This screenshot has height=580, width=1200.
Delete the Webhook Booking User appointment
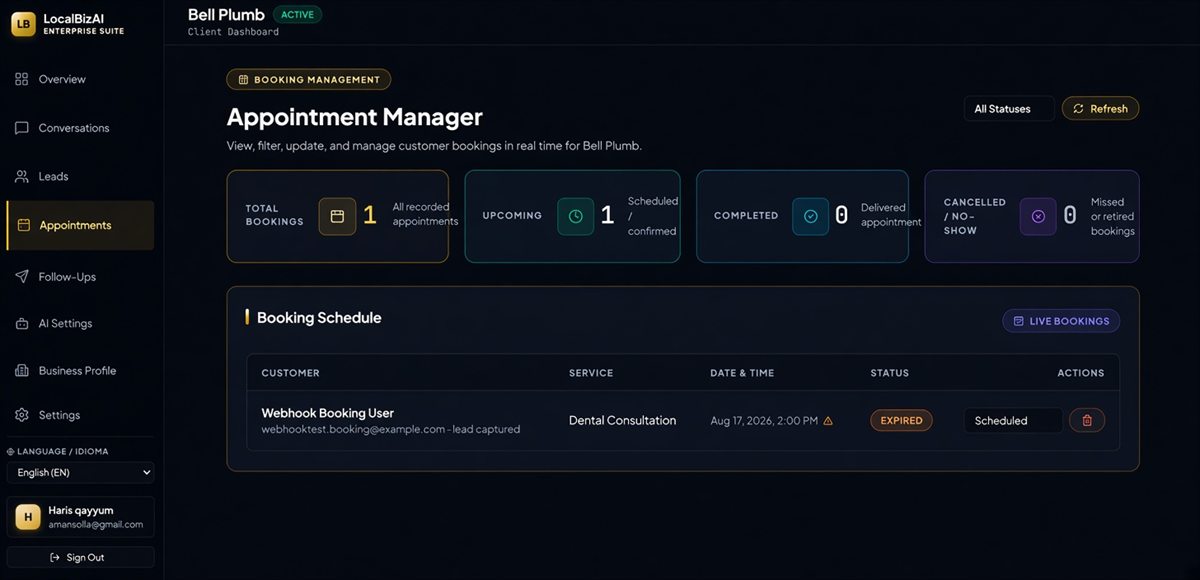(x=1087, y=421)
